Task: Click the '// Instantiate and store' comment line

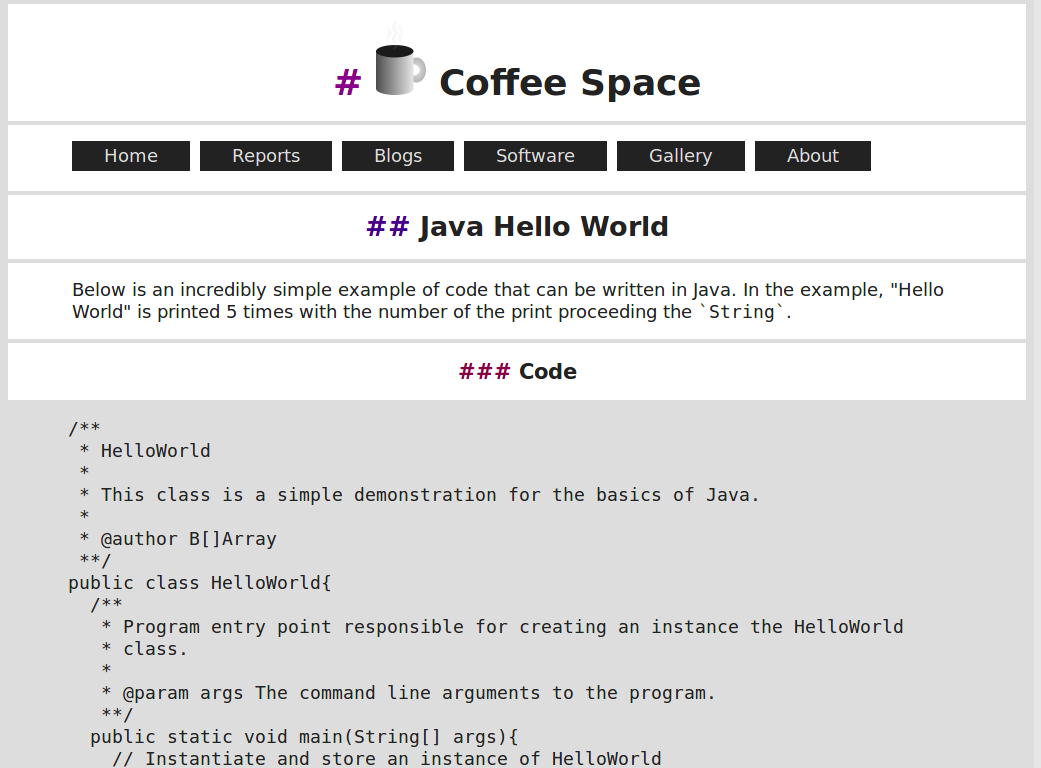Action: (387, 759)
